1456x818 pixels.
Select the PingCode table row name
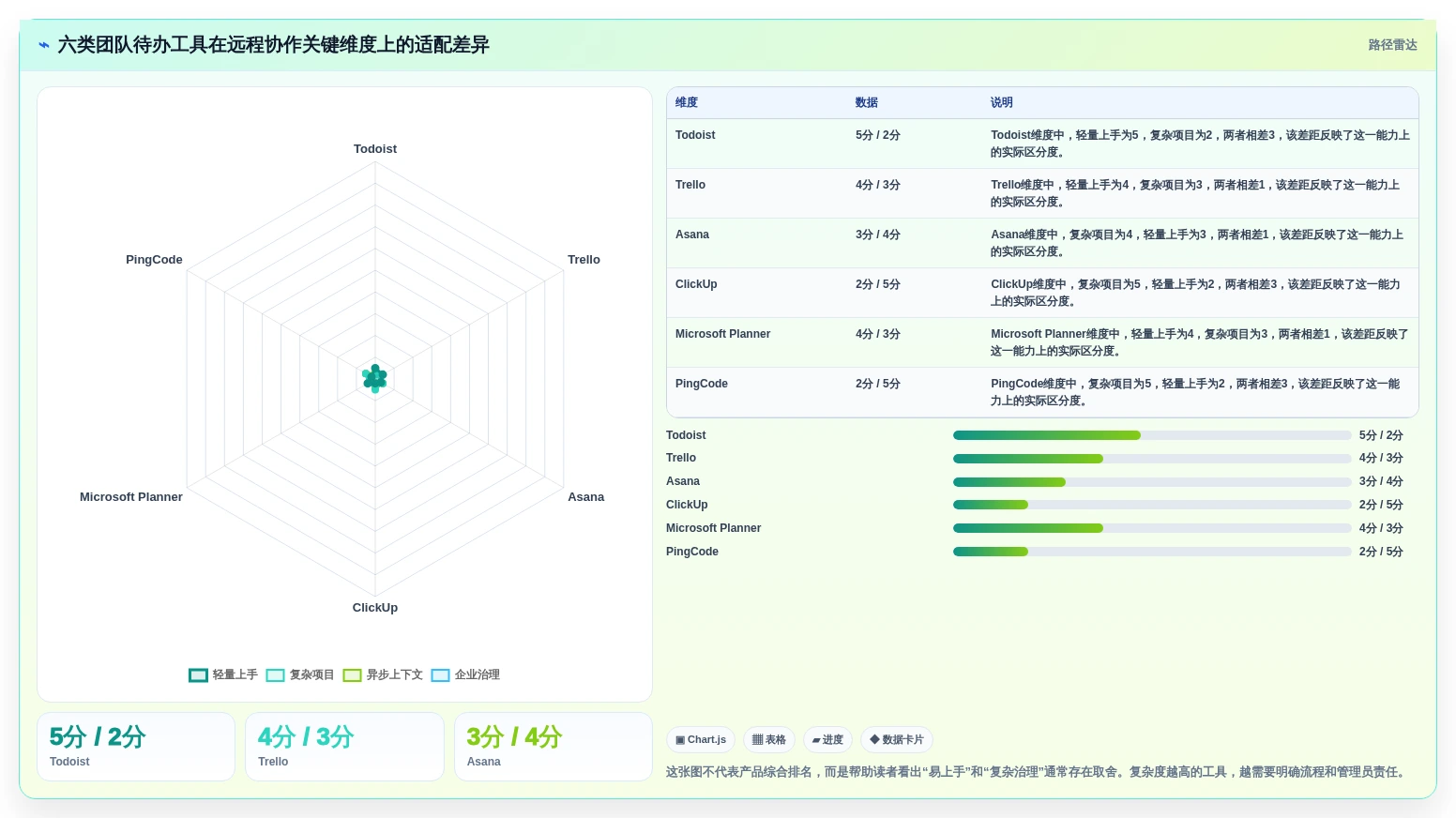click(x=702, y=384)
